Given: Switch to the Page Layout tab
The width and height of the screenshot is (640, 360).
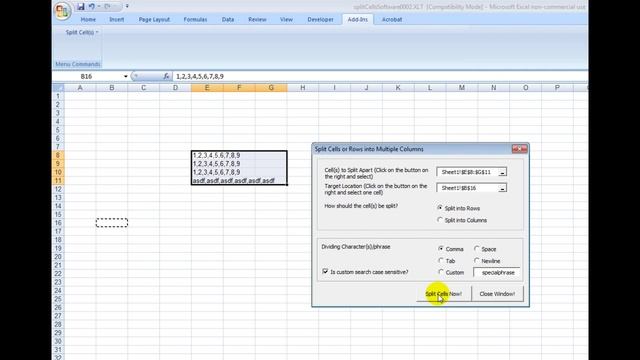Looking at the screenshot, I should tap(154, 20).
